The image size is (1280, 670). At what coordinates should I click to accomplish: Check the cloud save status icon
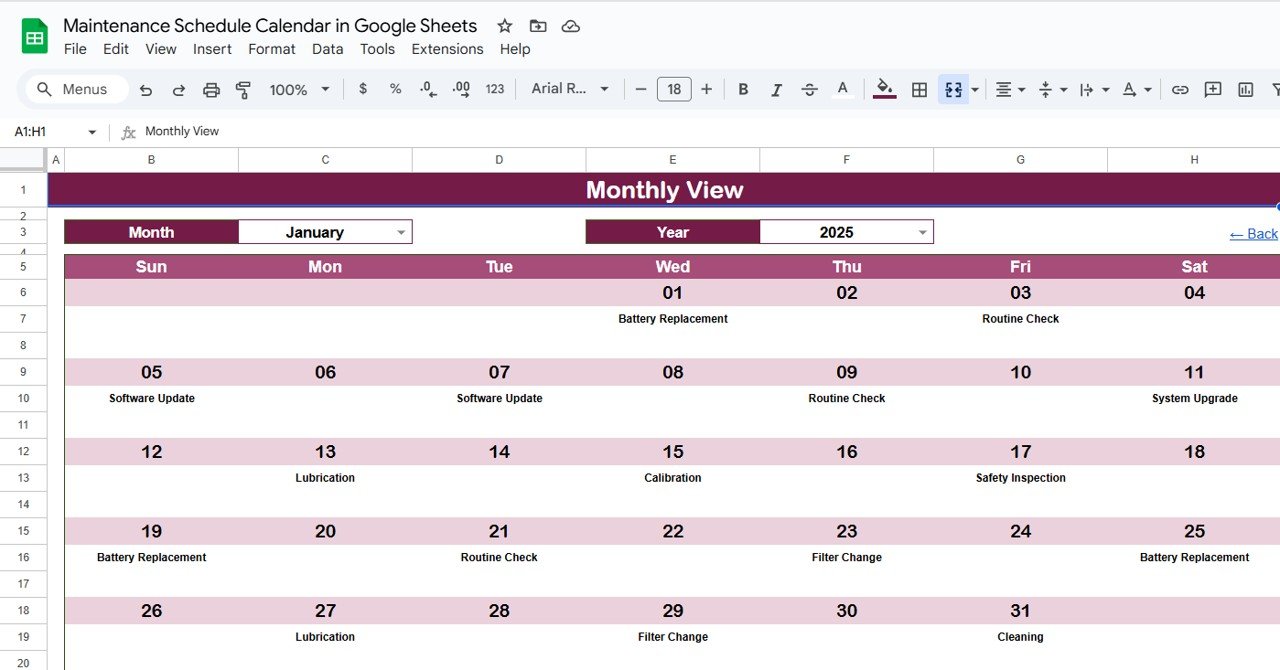pos(571,26)
